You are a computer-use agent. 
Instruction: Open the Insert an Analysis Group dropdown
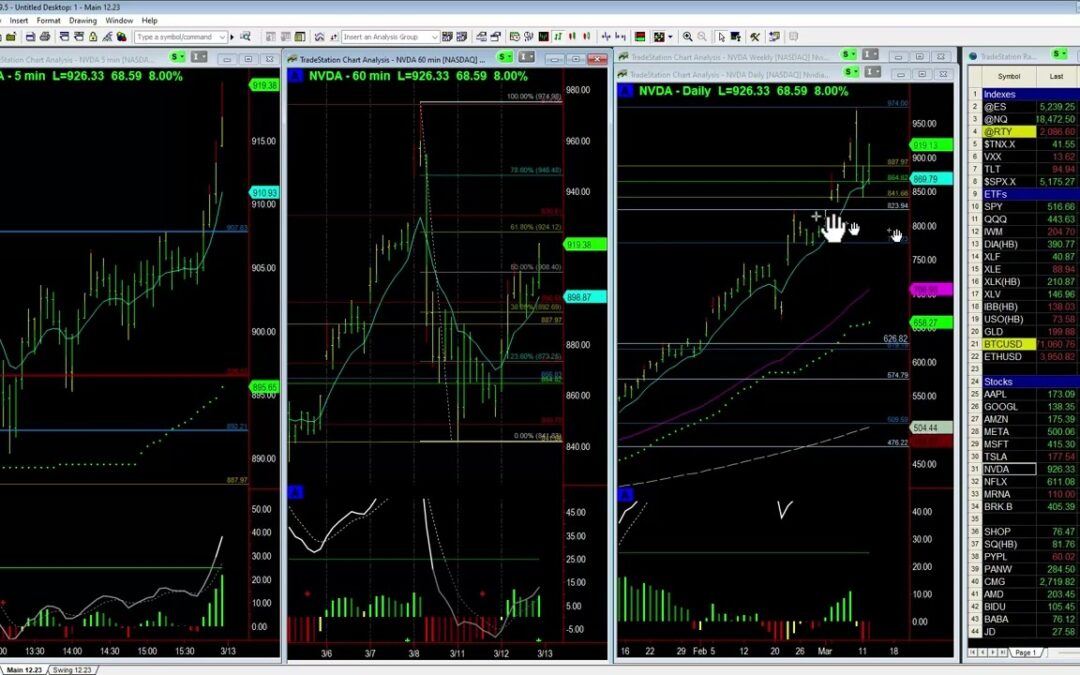pos(435,37)
